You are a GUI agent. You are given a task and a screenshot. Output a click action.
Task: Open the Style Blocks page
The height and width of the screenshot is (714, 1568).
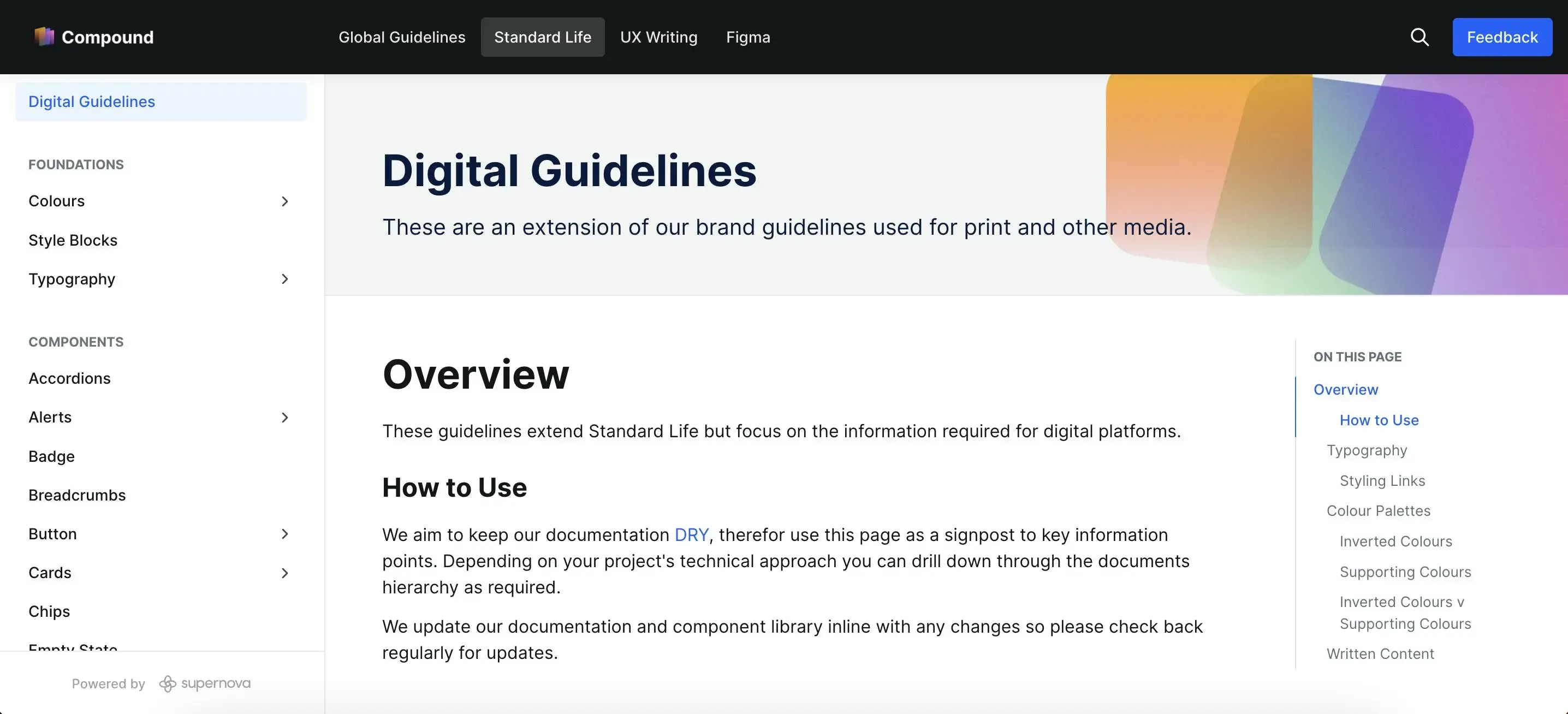pos(73,240)
